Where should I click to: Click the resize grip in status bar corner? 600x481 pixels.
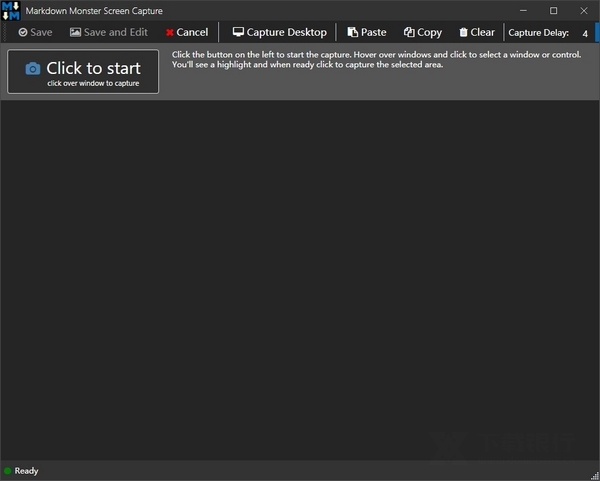tap(594, 475)
